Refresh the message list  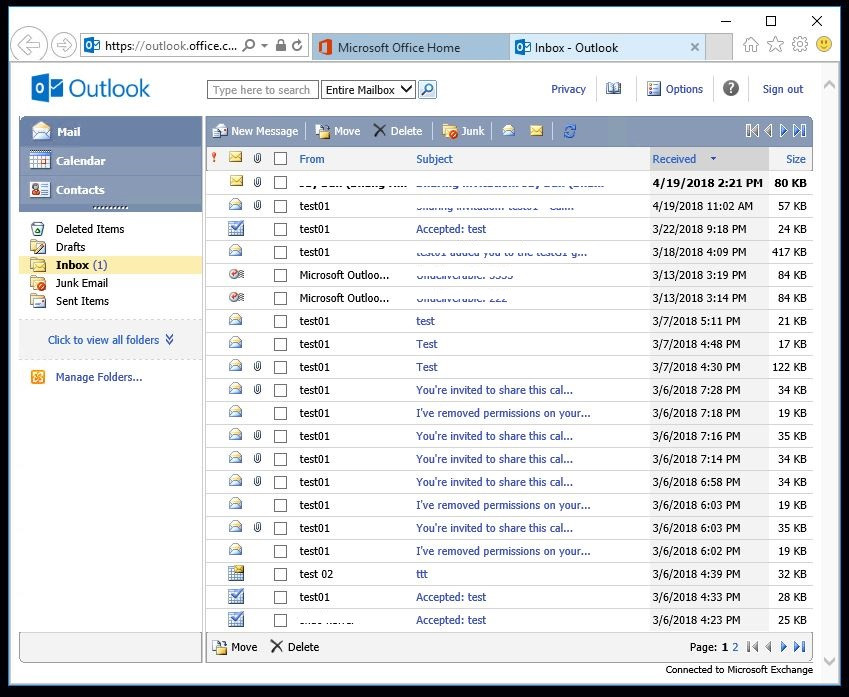(x=568, y=130)
